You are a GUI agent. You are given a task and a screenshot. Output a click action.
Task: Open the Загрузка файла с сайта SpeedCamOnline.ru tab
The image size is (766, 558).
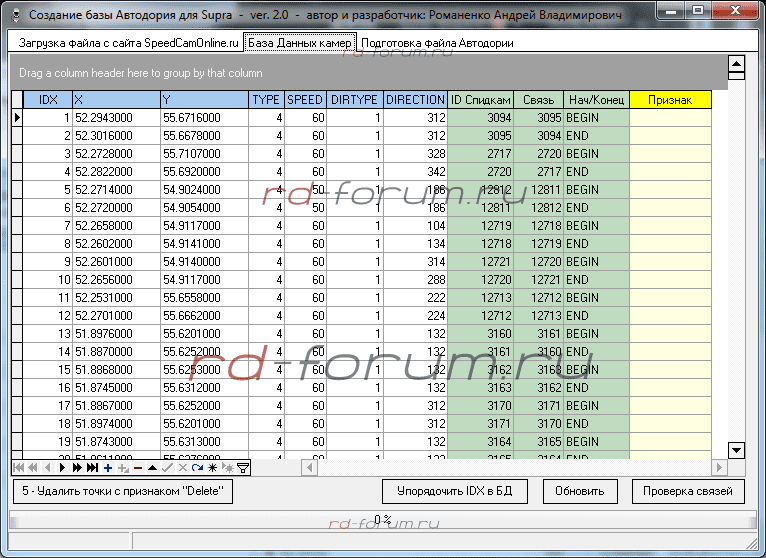[x=129, y=44]
